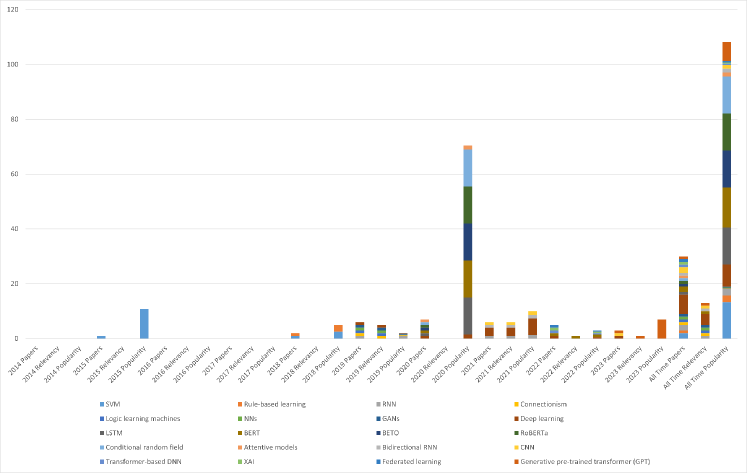Select the '2017 Papers' axis label

point(217,361)
